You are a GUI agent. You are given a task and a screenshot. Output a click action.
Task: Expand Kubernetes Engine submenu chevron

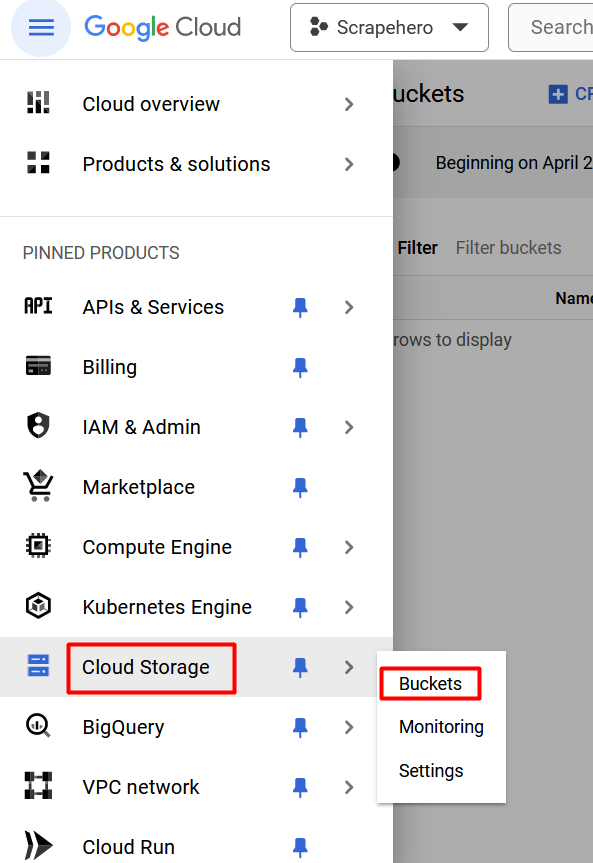coord(349,607)
